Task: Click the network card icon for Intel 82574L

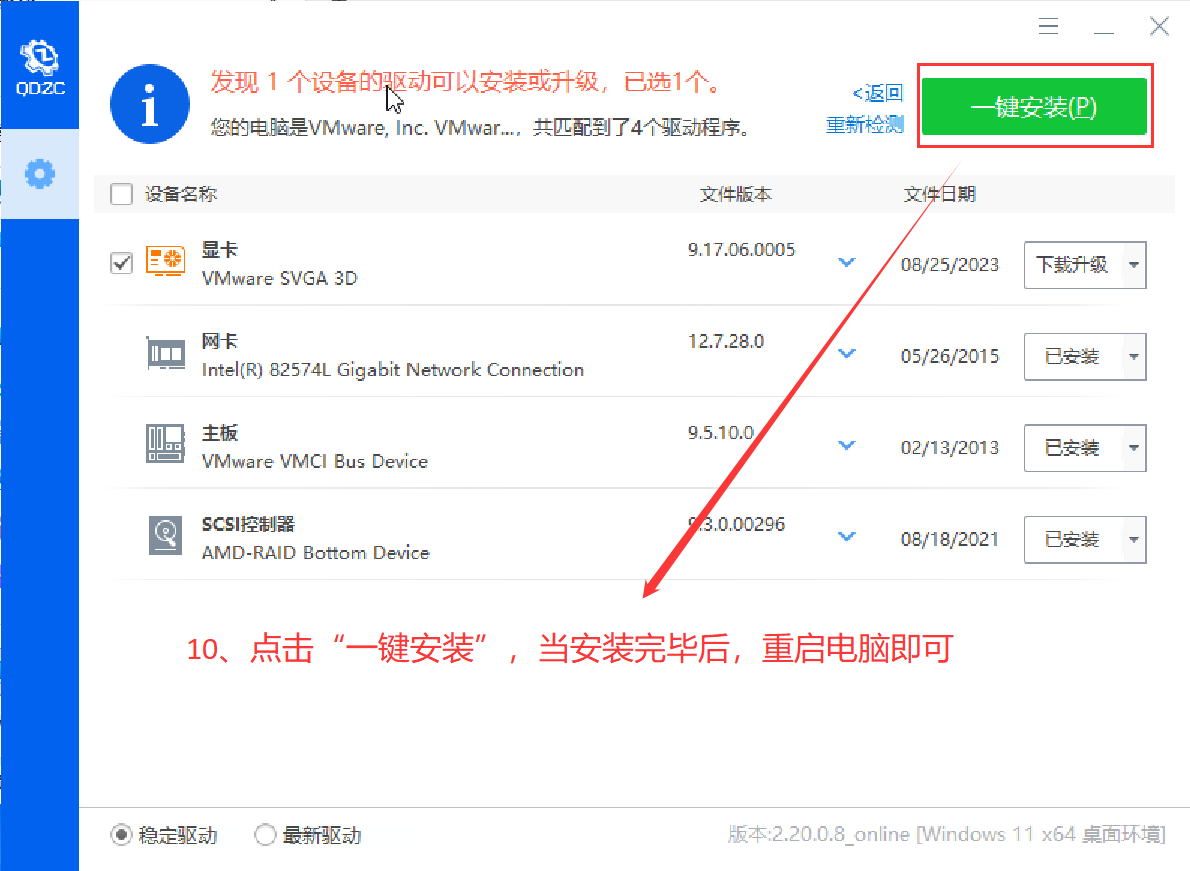Action: tap(165, 354)
